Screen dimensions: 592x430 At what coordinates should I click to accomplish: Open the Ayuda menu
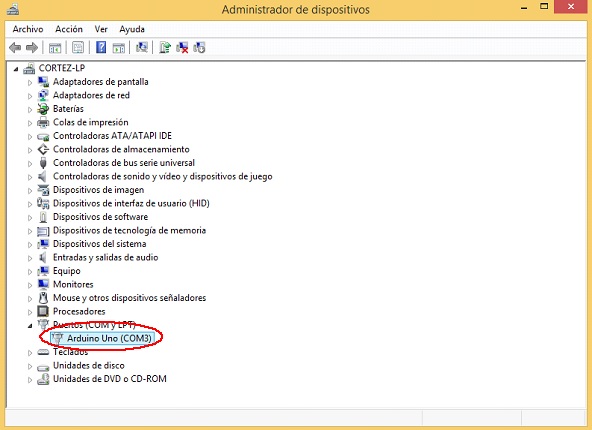coord(132,29)
